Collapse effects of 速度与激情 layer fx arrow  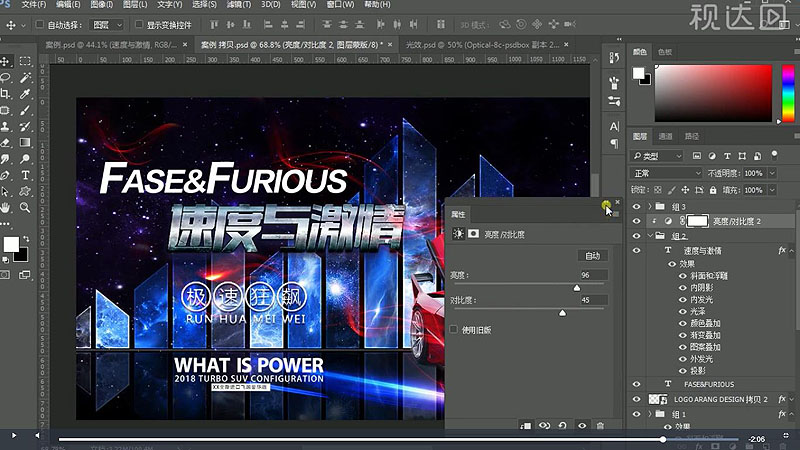[x=792, y=251]
